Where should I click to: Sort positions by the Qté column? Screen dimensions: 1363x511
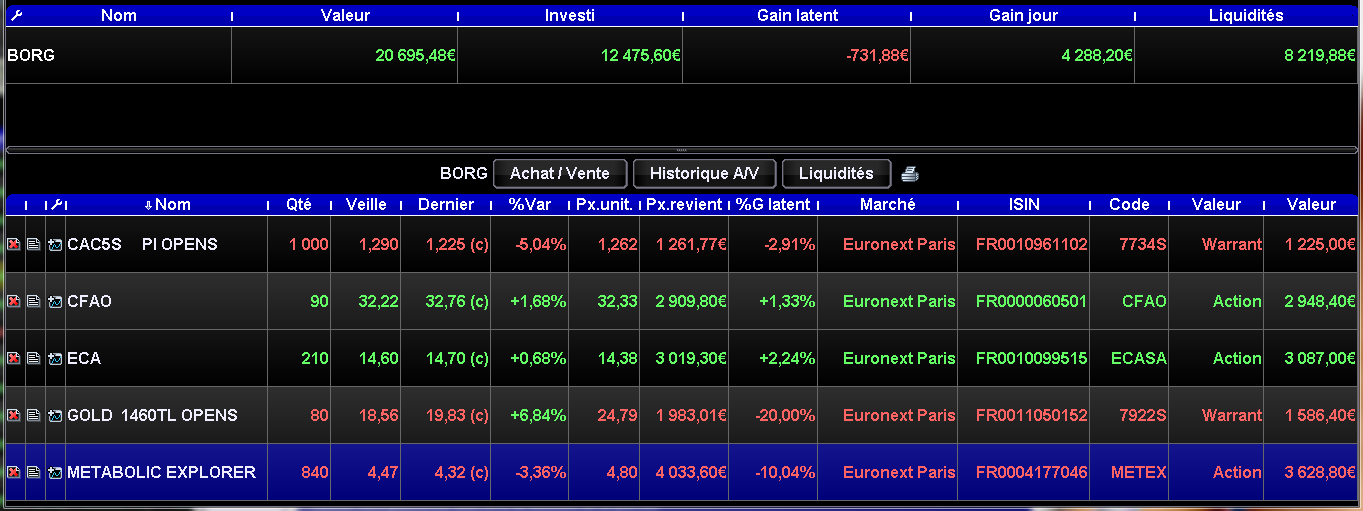(x=298, y=205)
